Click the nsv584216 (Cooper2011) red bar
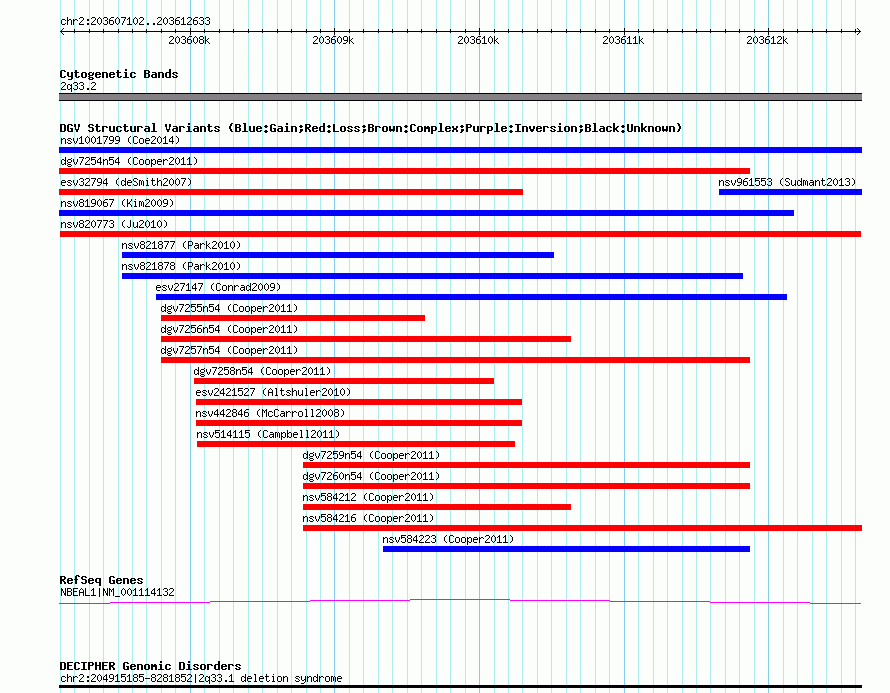The height and width of the screenshot is (693, 890). click(x=582, y=528)
